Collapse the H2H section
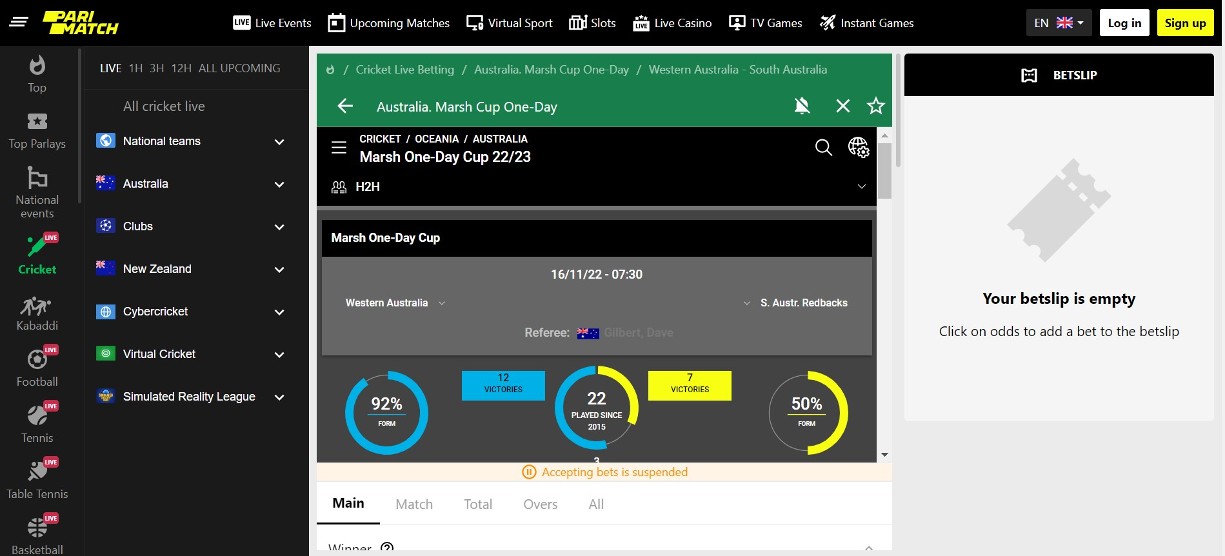 point(862,187)
